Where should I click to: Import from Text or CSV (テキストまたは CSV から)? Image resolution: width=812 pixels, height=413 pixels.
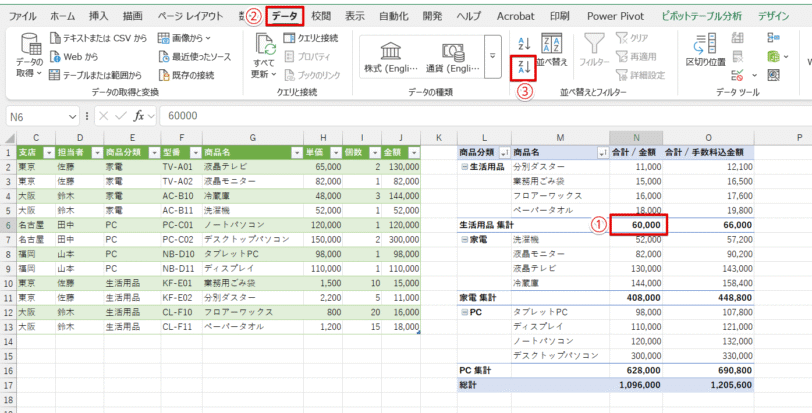[98, 38]
